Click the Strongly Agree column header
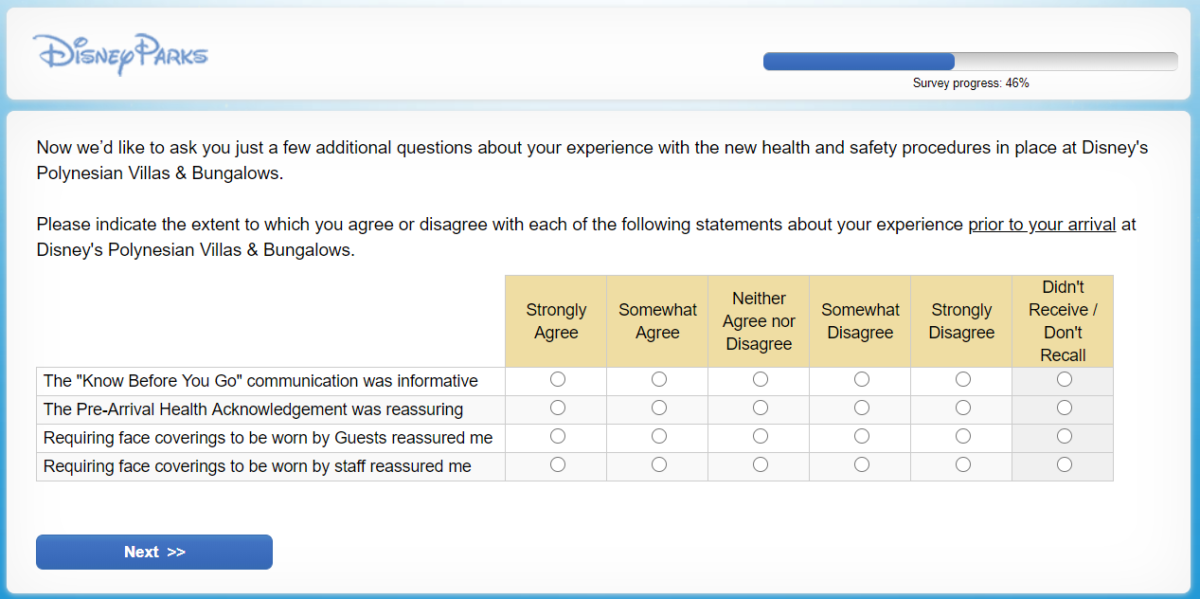1200x599 pixels. 556,321
